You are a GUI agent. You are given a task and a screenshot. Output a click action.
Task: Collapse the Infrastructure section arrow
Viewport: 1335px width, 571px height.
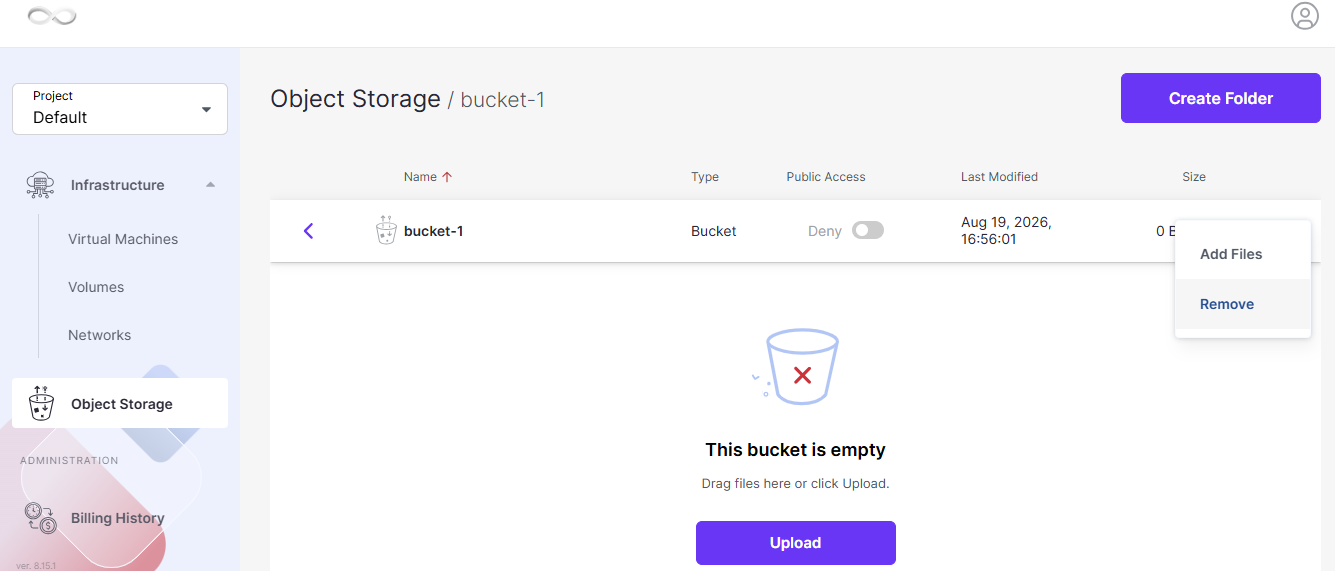210,185
